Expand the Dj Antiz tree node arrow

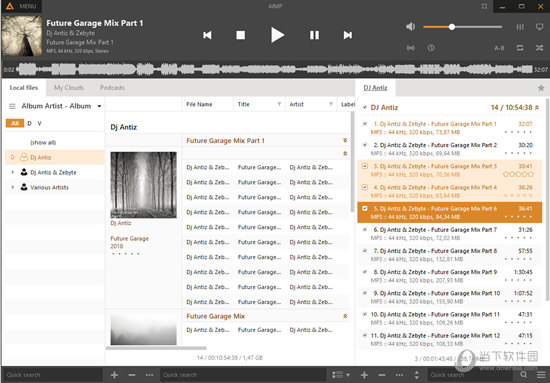point(13,157)
